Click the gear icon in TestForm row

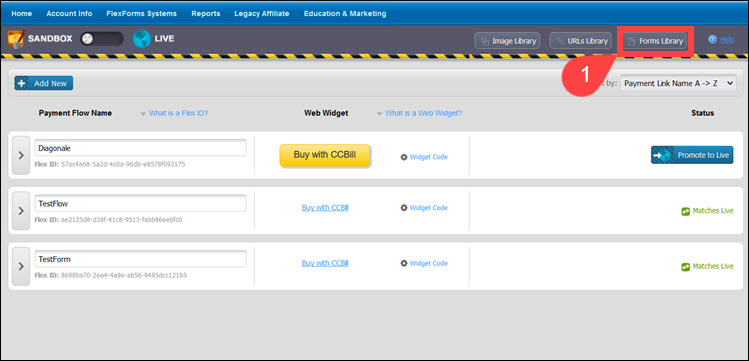(404, 263)
